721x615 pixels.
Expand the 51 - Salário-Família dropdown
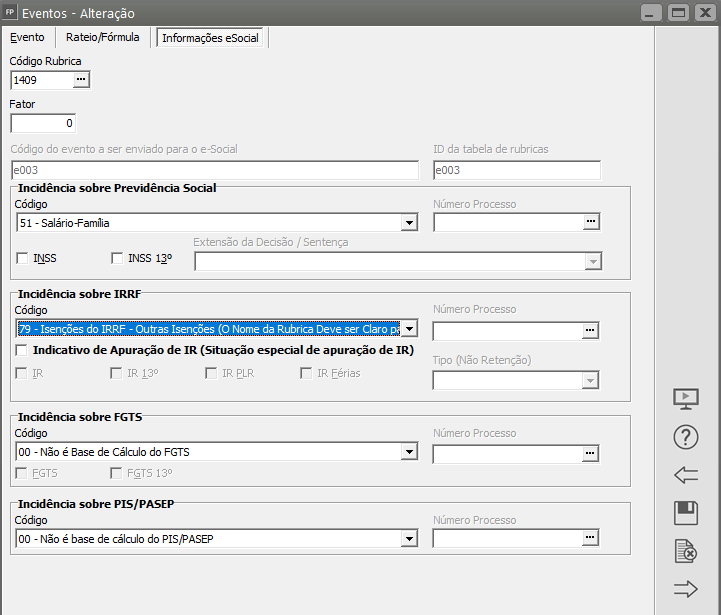pos(408,223)
